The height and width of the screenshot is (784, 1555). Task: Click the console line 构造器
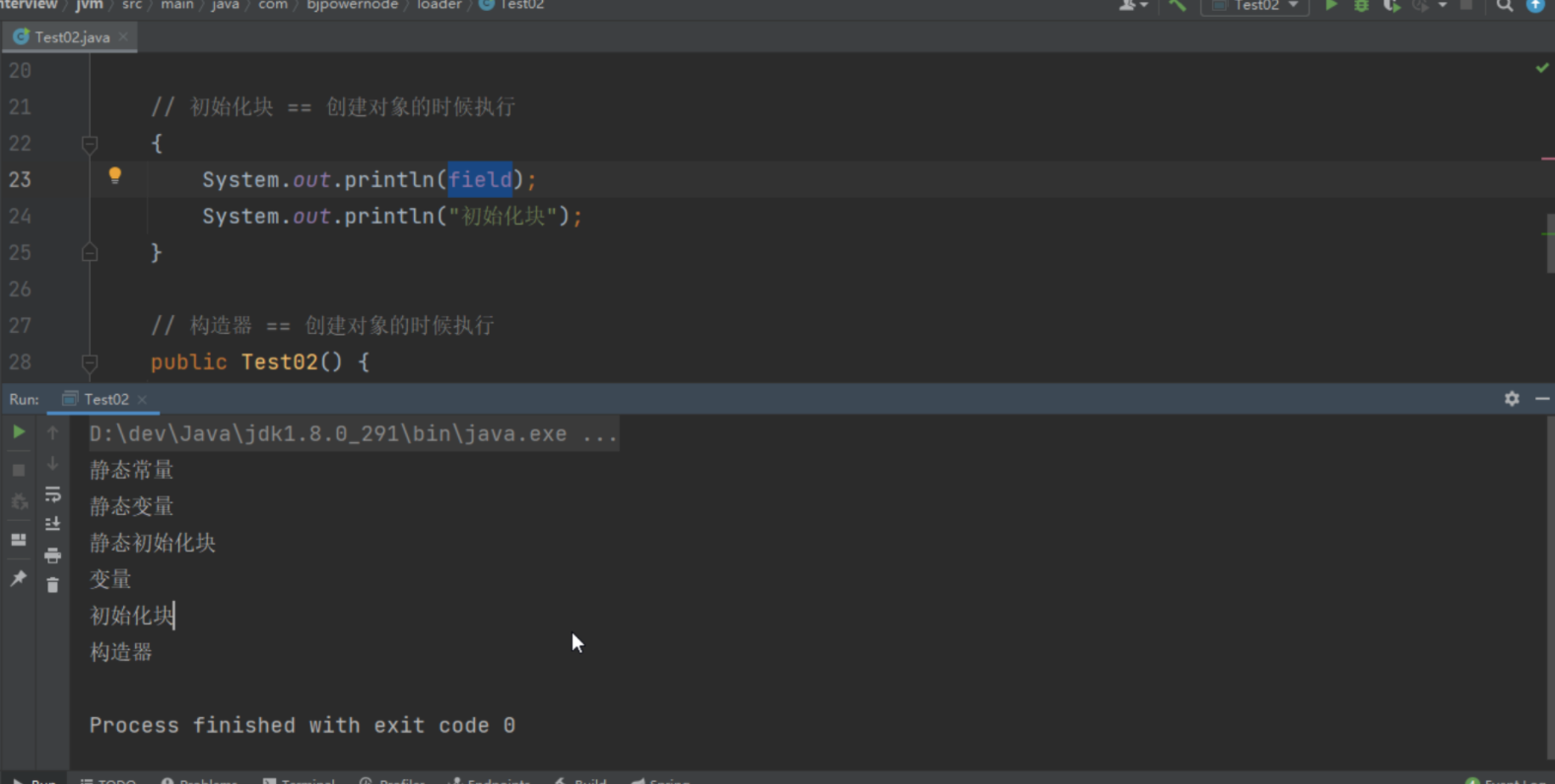(x=121, y=653)
